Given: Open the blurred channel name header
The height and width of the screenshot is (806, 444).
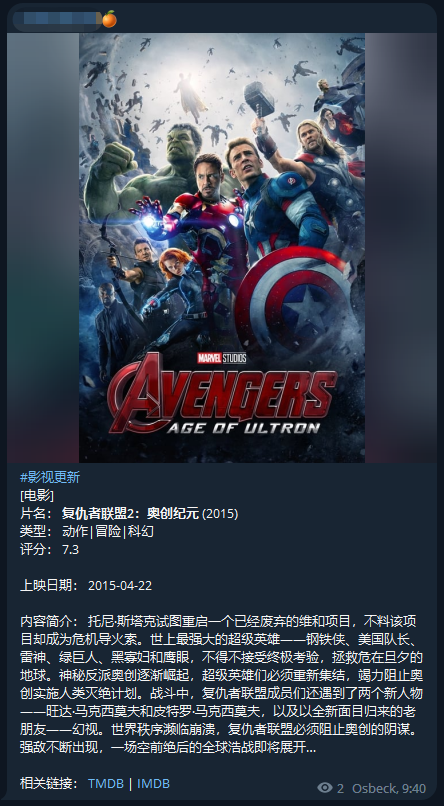Looking at the screenshot, I should [x=57, y=19].
